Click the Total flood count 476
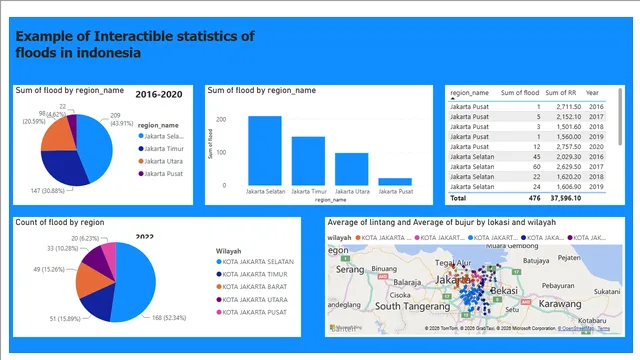The width and height of the screenshot is (640, 360). 534,198
